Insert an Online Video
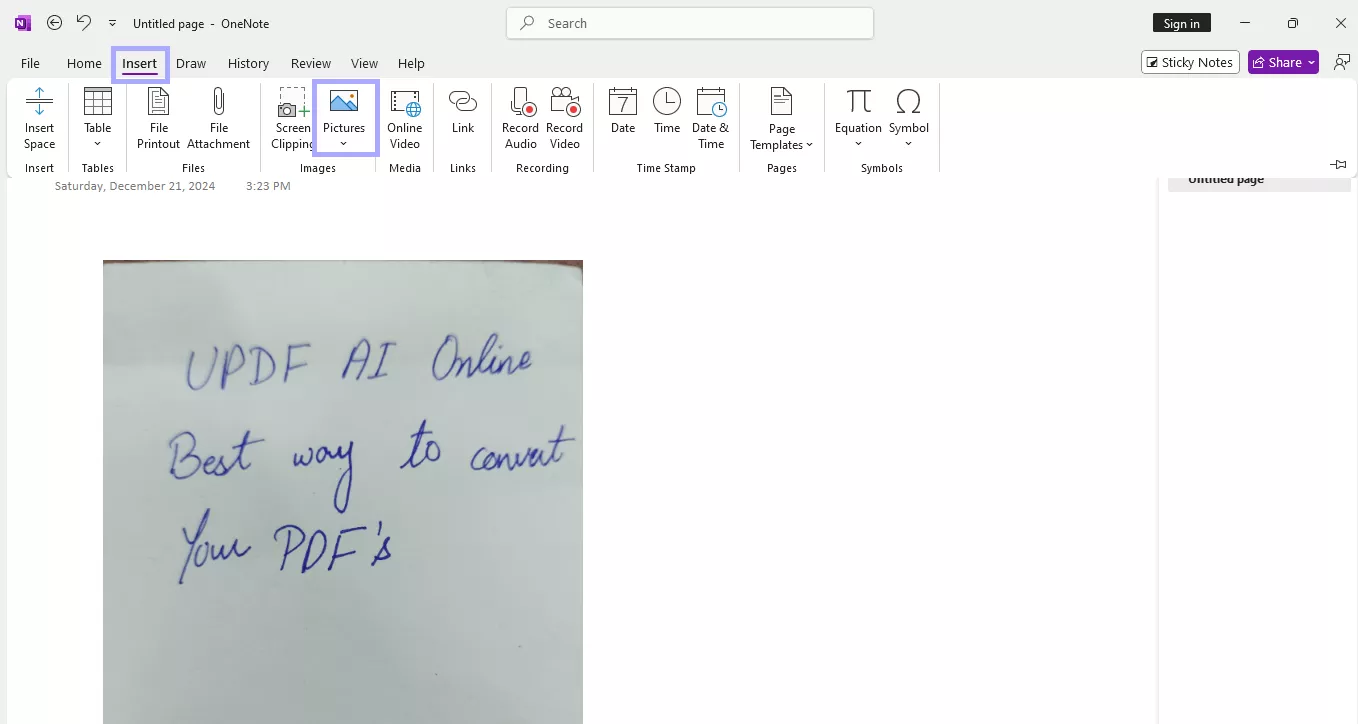Viewport: 1358px width, 724px height. tap(404, 117)
